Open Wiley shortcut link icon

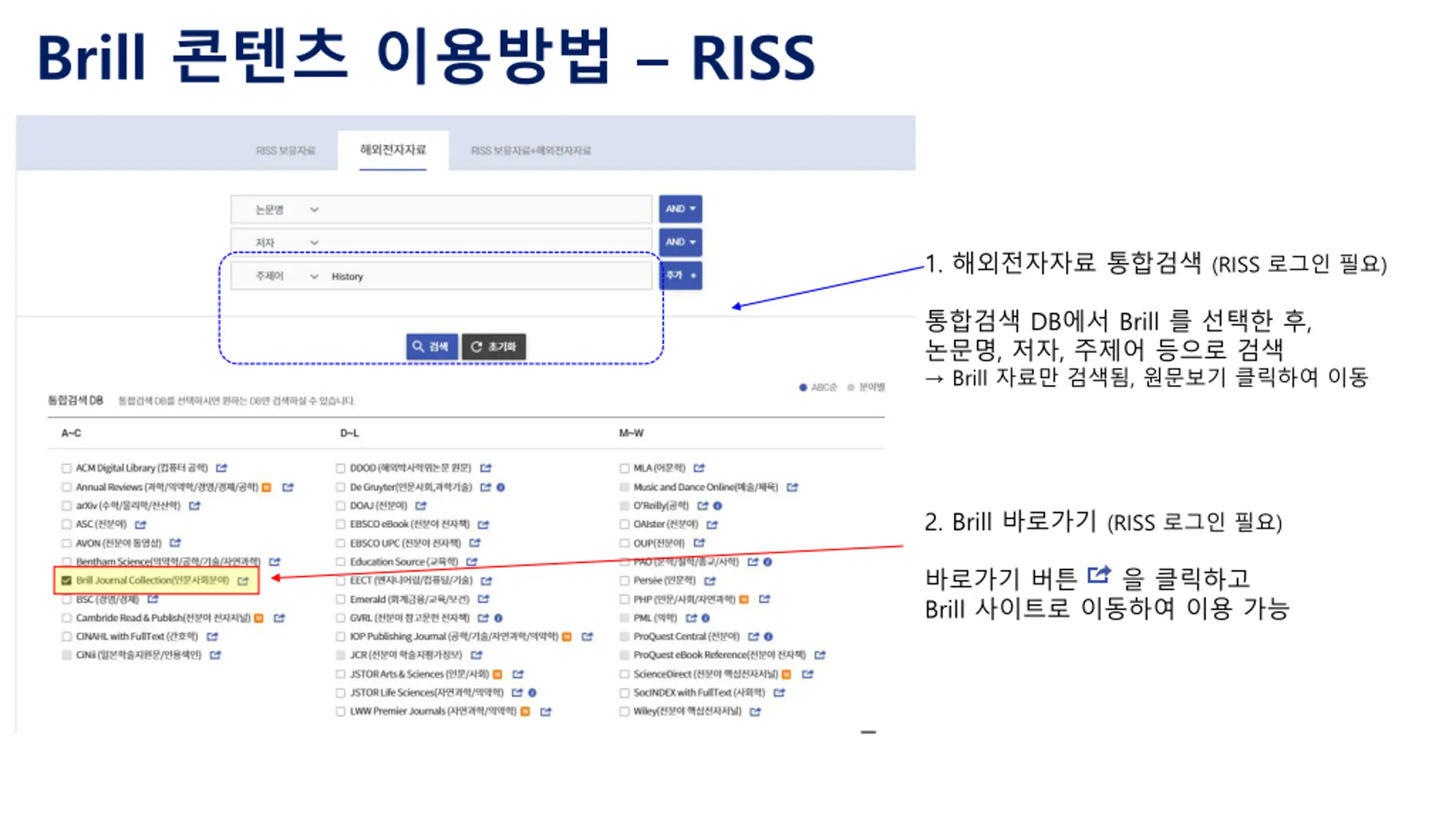[755, 712]
